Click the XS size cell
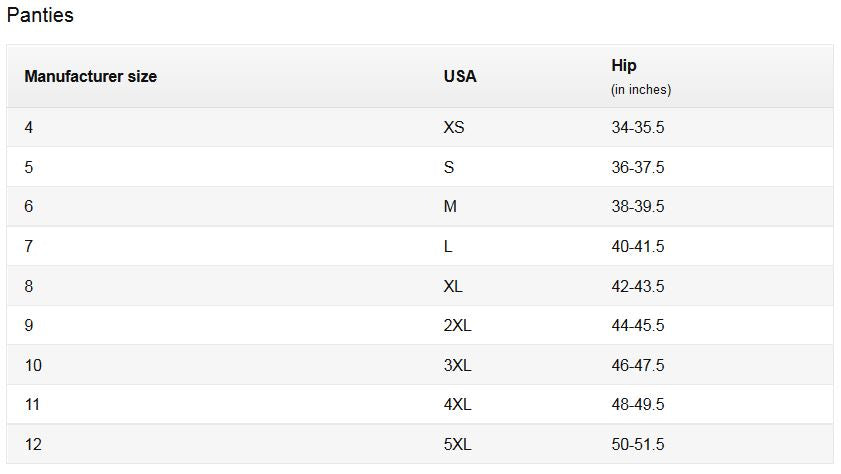Viewport: 841px width, 474px height. point(454,128)
